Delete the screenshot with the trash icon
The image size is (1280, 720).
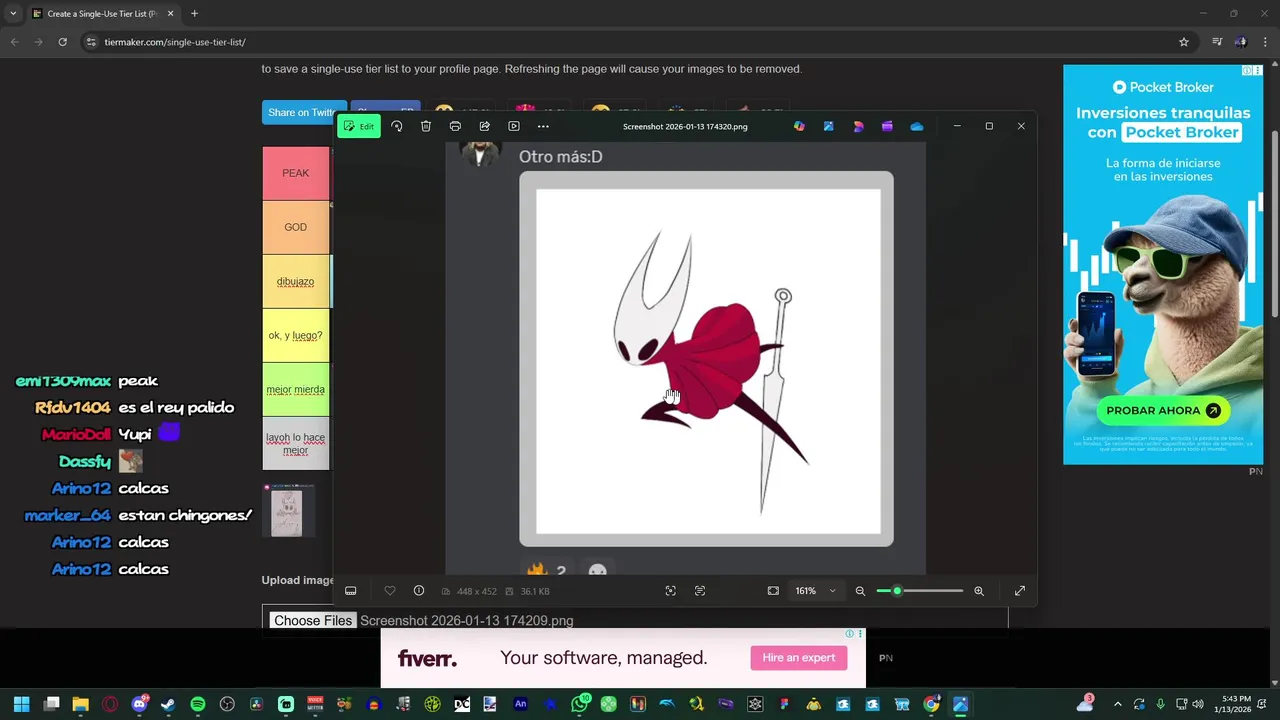tap(426, 126)
